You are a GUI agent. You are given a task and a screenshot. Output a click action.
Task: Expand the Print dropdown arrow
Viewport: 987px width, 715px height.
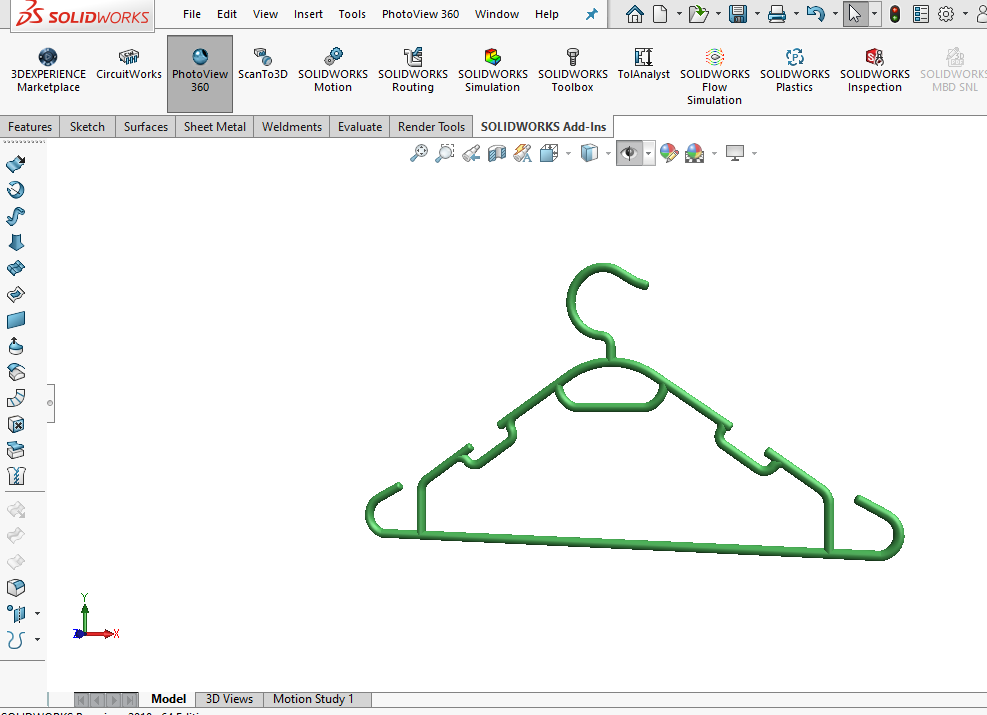point(796,14)
